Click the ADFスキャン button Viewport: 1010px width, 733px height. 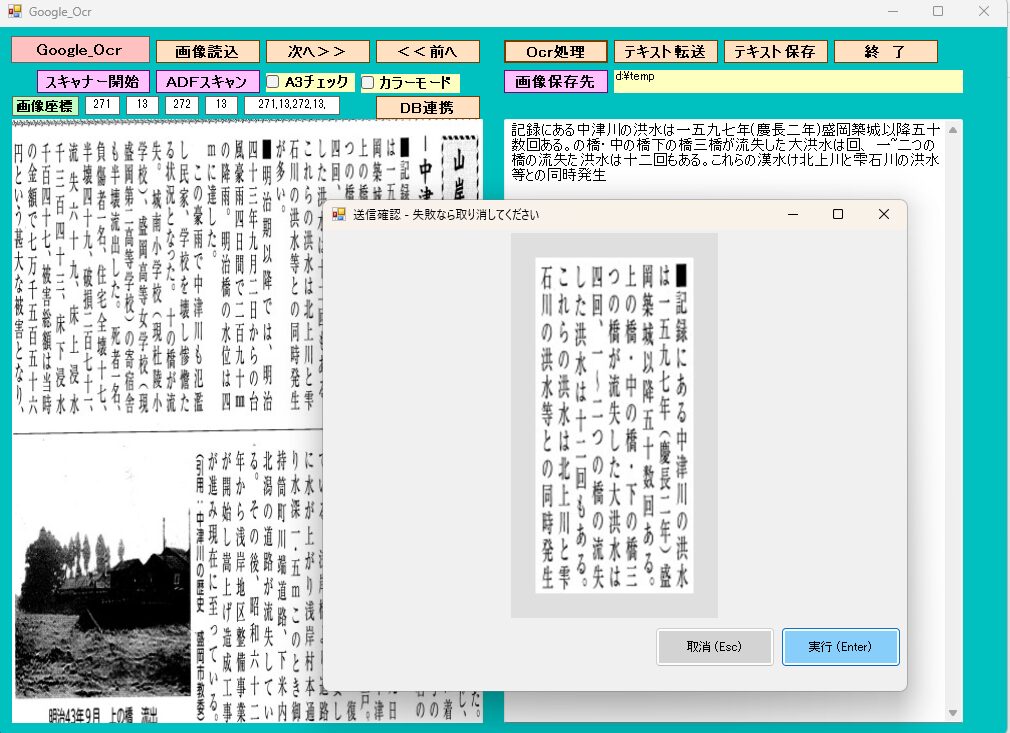pos(207,81)
